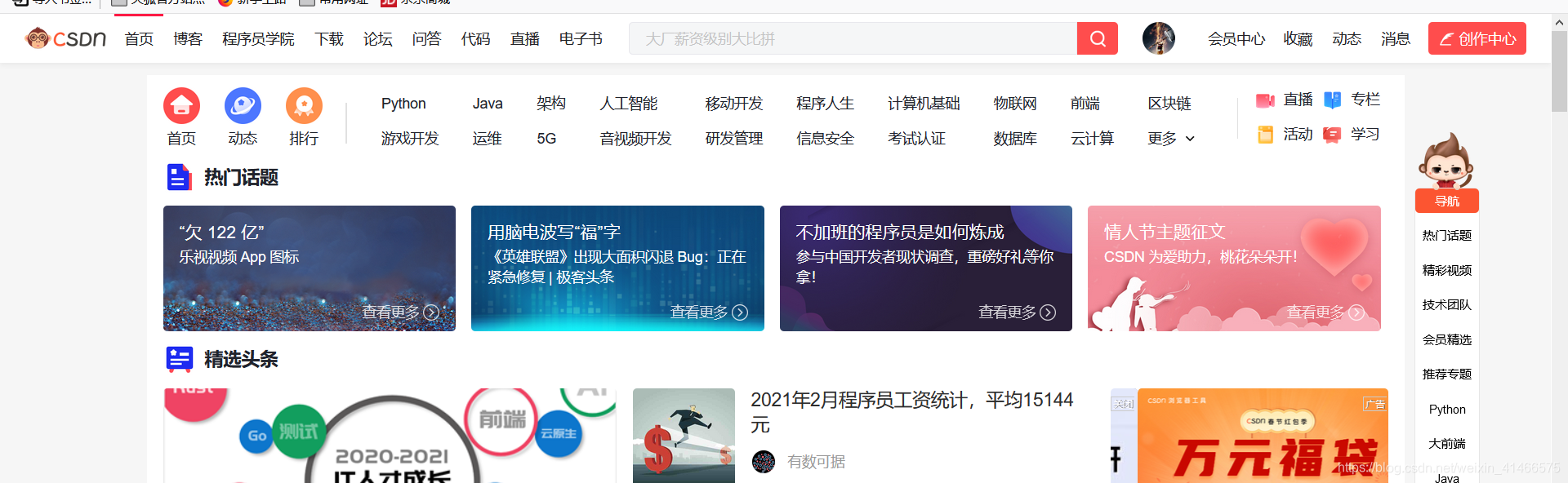This screenshot has width=1568, height=483.
Task: Select the 音视频开发 category
Action: click(635, 139)
